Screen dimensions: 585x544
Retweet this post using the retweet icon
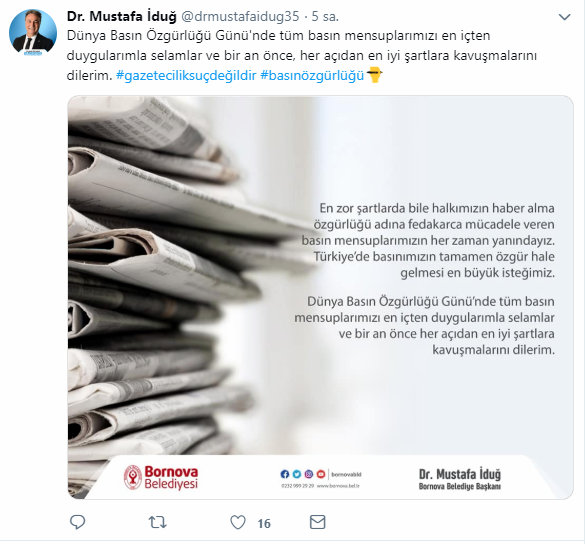157,522
